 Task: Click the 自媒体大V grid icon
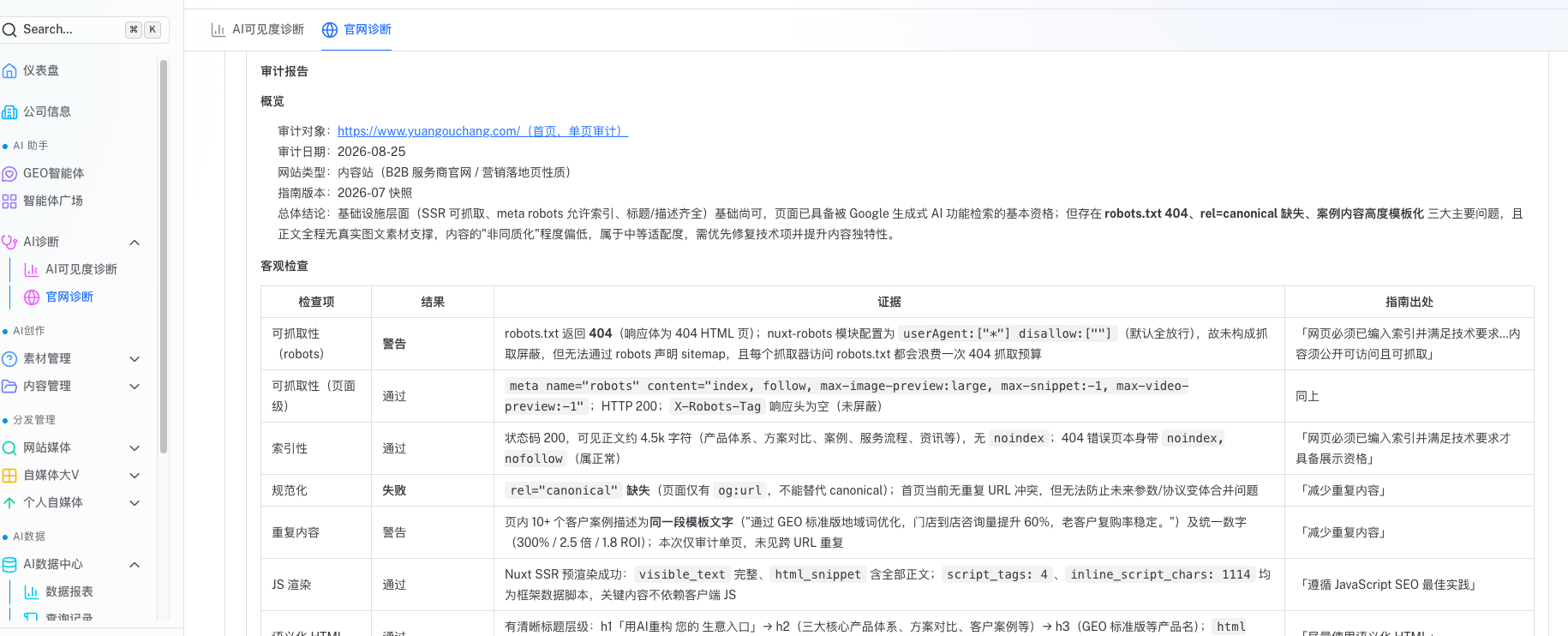tap(9, 475)
